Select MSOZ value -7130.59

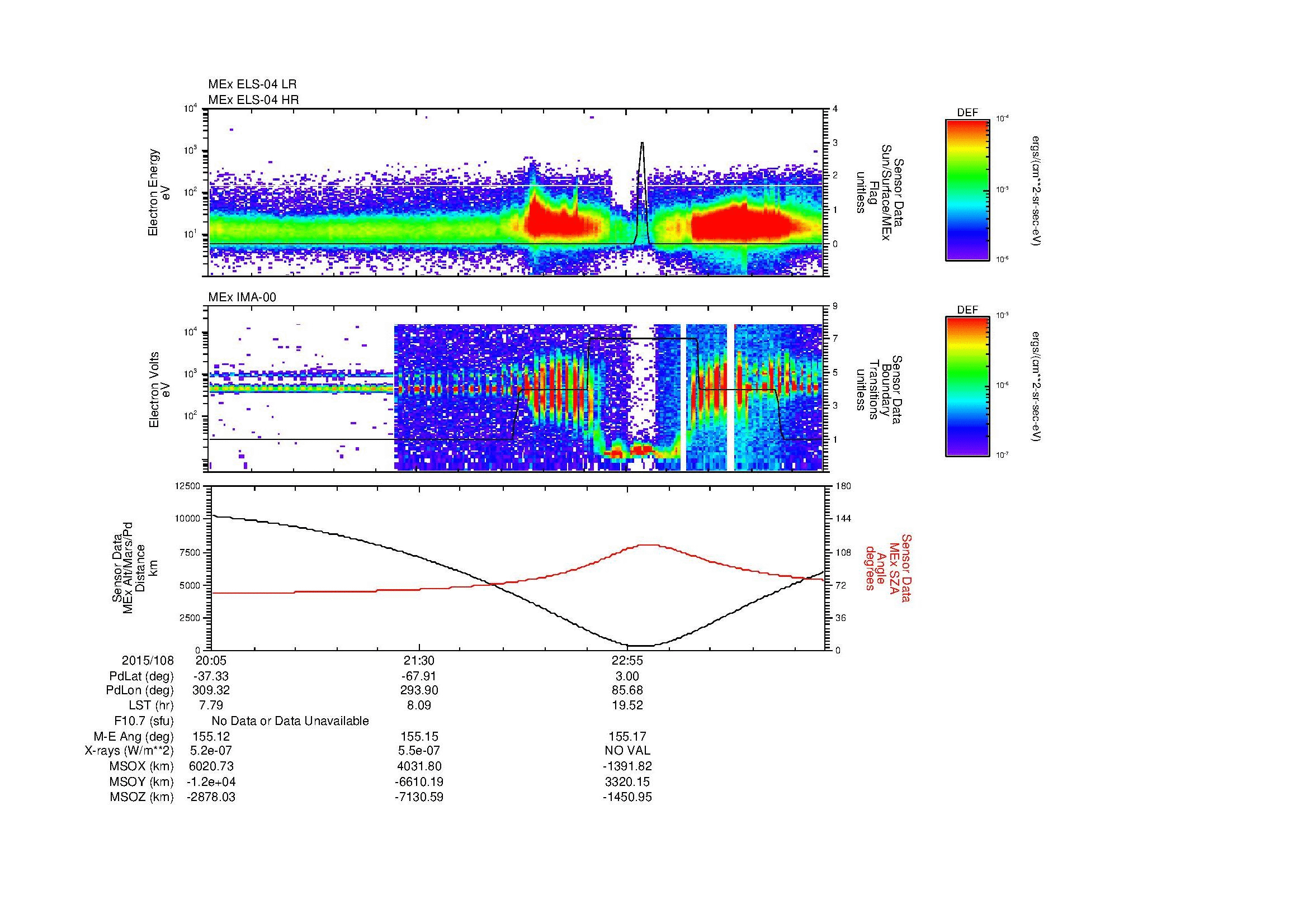[419, 797]
